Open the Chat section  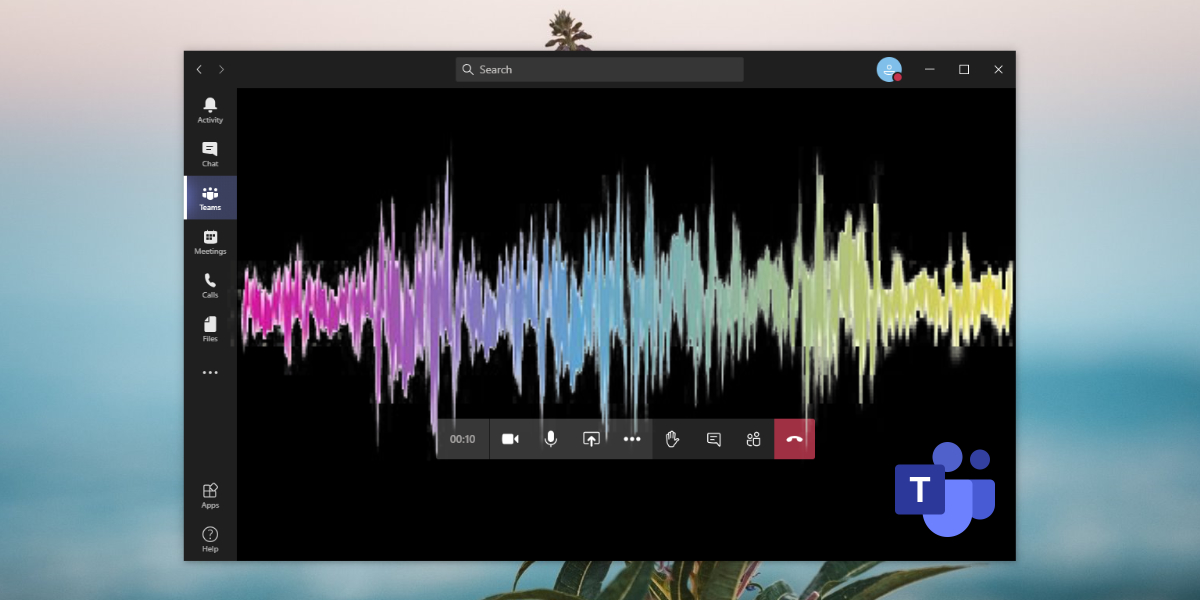coord(210,154)
